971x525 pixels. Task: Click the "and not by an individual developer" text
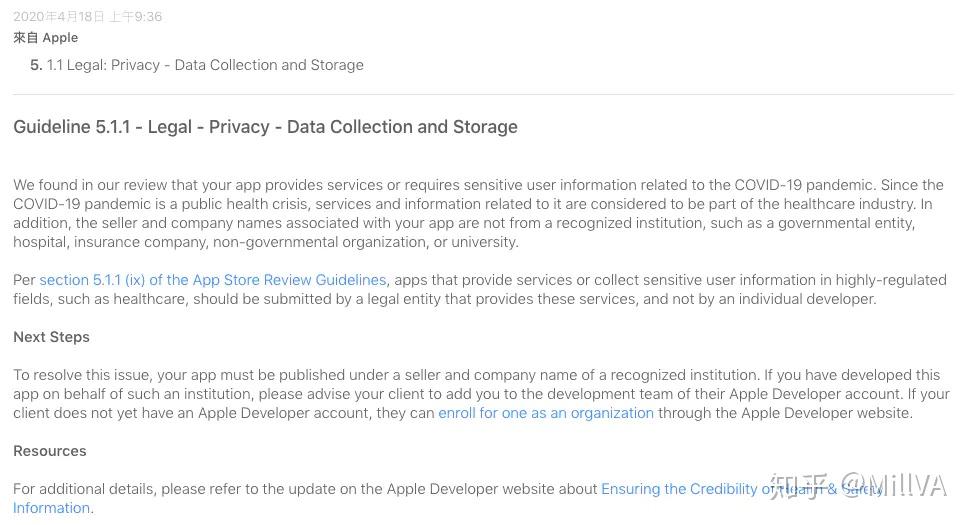point(760,299)
